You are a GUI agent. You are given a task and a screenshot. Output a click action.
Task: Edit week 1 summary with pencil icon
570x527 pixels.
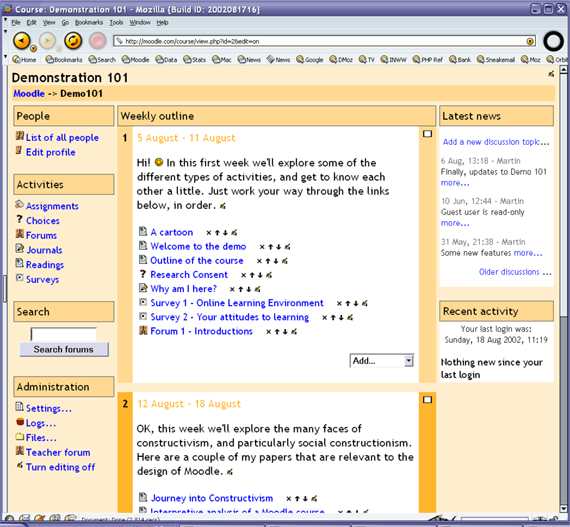(222, 206)
